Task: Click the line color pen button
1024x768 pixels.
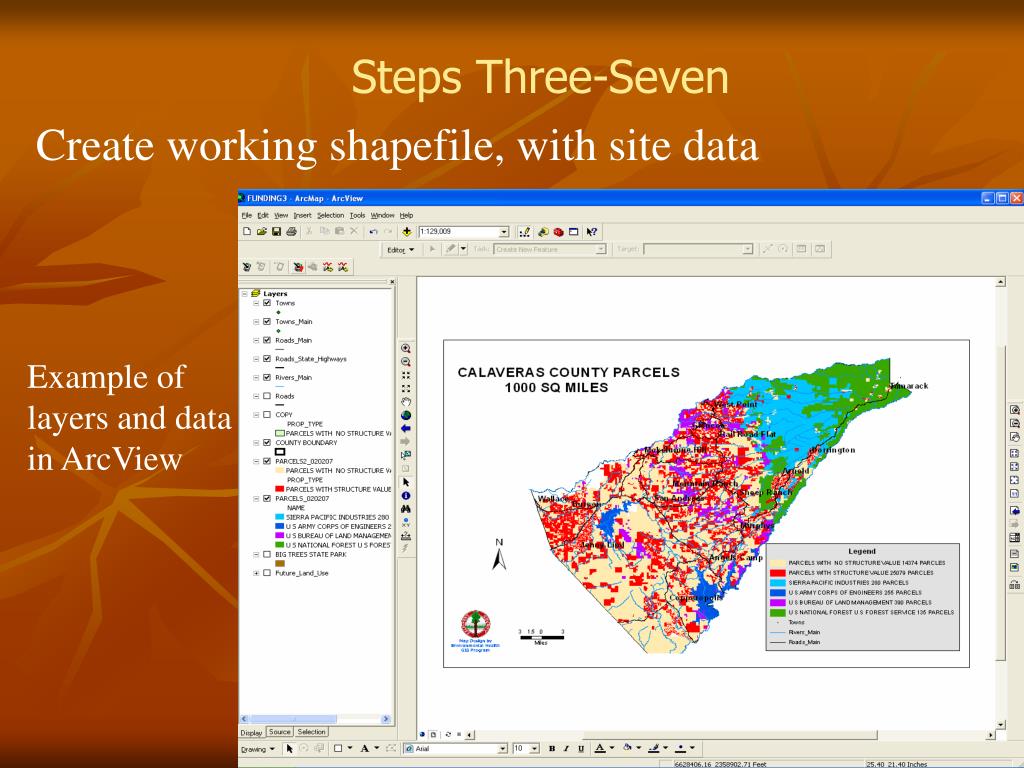Action: [654, 748]
